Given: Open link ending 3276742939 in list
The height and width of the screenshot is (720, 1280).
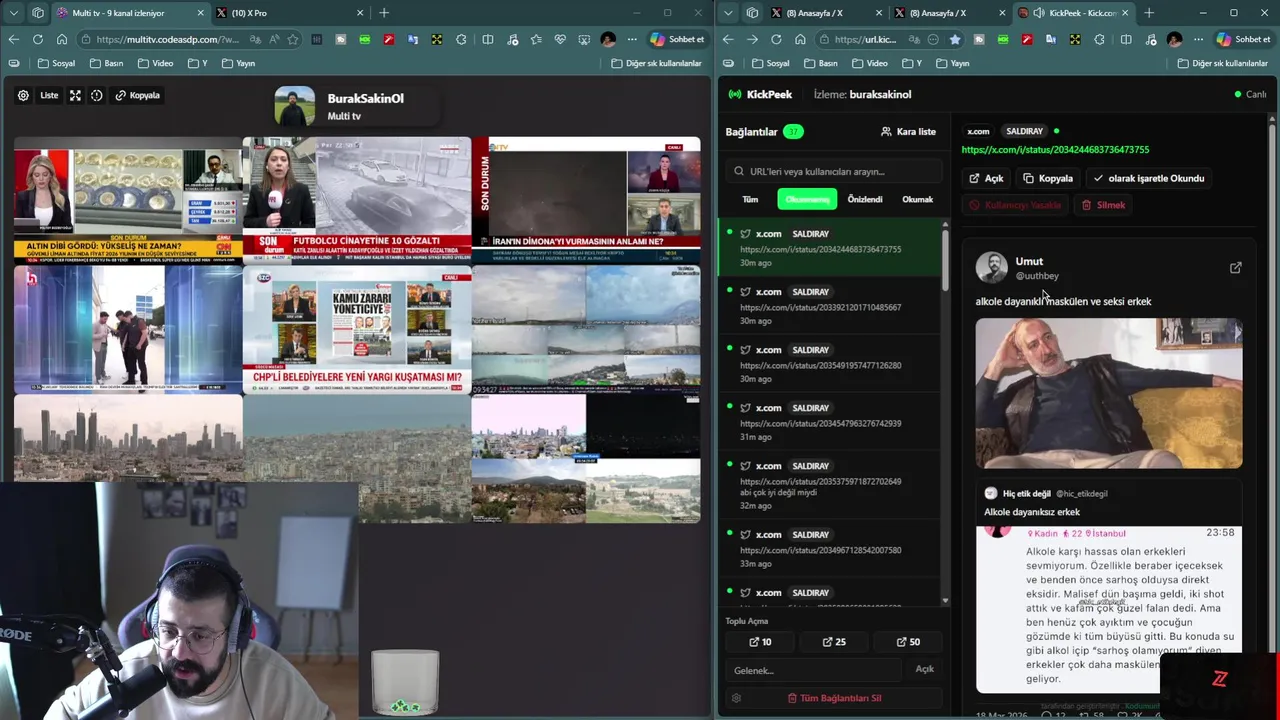Looking at the screenshot, I should [830, 421].
